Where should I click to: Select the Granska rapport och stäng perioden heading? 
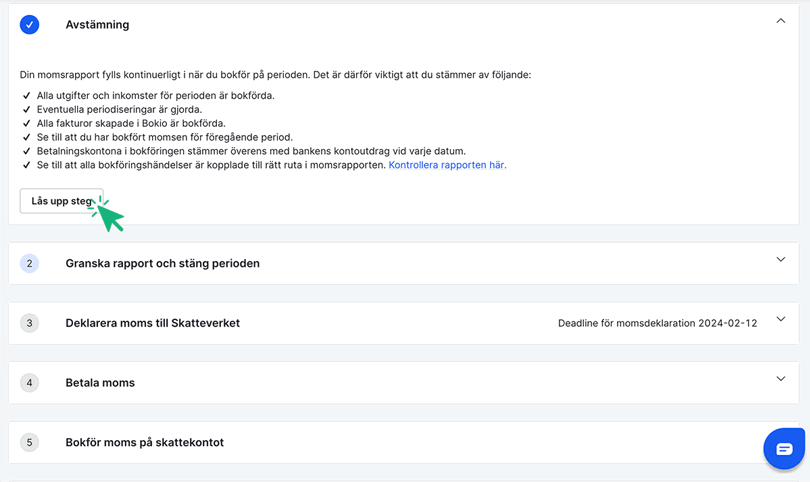pyautogui.click(x=162, y=264)
